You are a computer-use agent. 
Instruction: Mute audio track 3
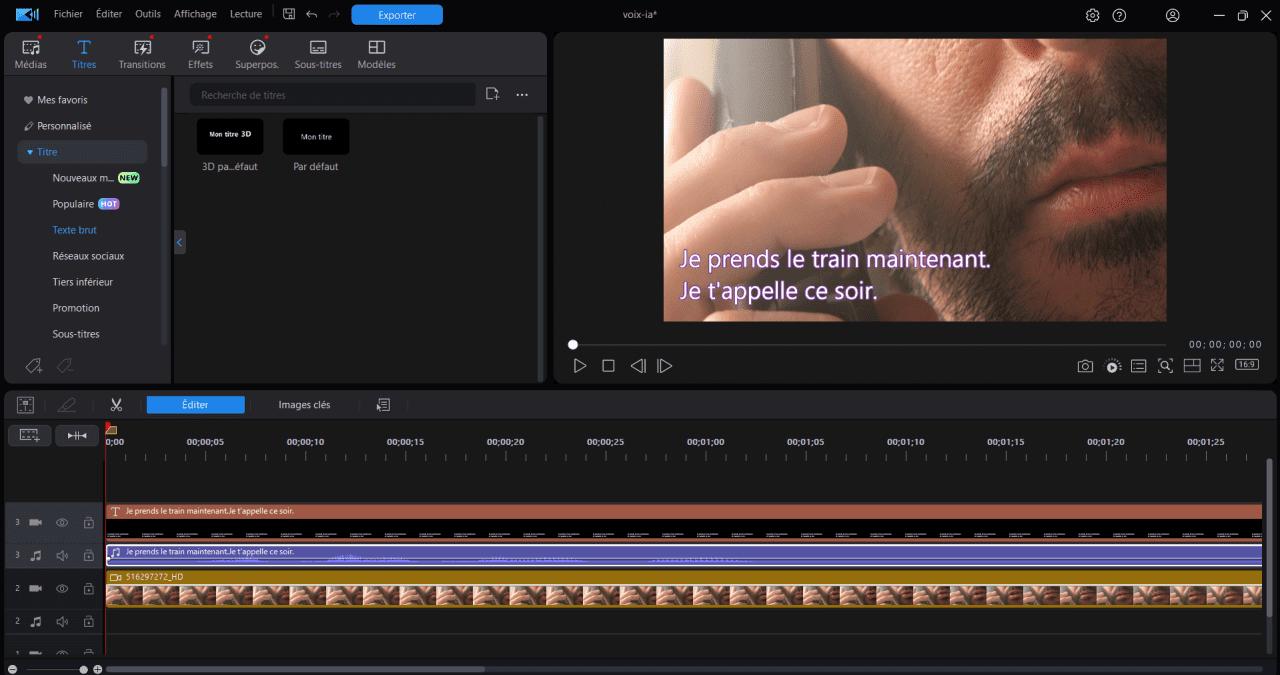[61, 555]
